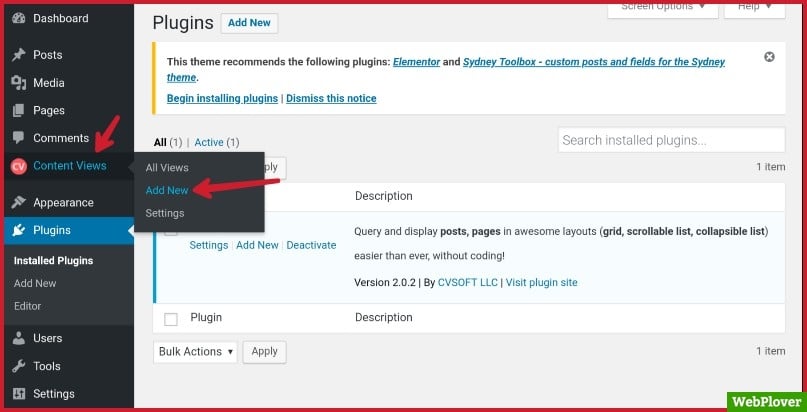Dismiss the theme notice with X icon

click(x=769, y=57)
